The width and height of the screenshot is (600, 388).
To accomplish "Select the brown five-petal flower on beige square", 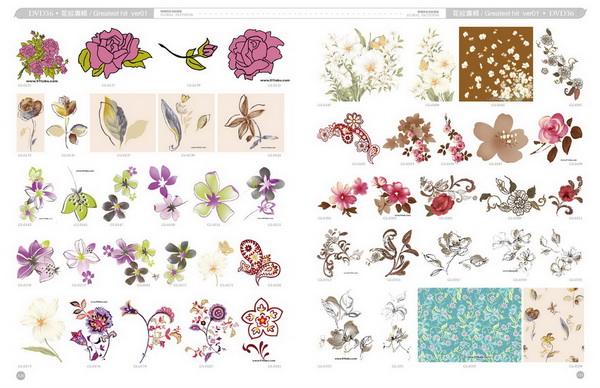I will coord(251,123).
